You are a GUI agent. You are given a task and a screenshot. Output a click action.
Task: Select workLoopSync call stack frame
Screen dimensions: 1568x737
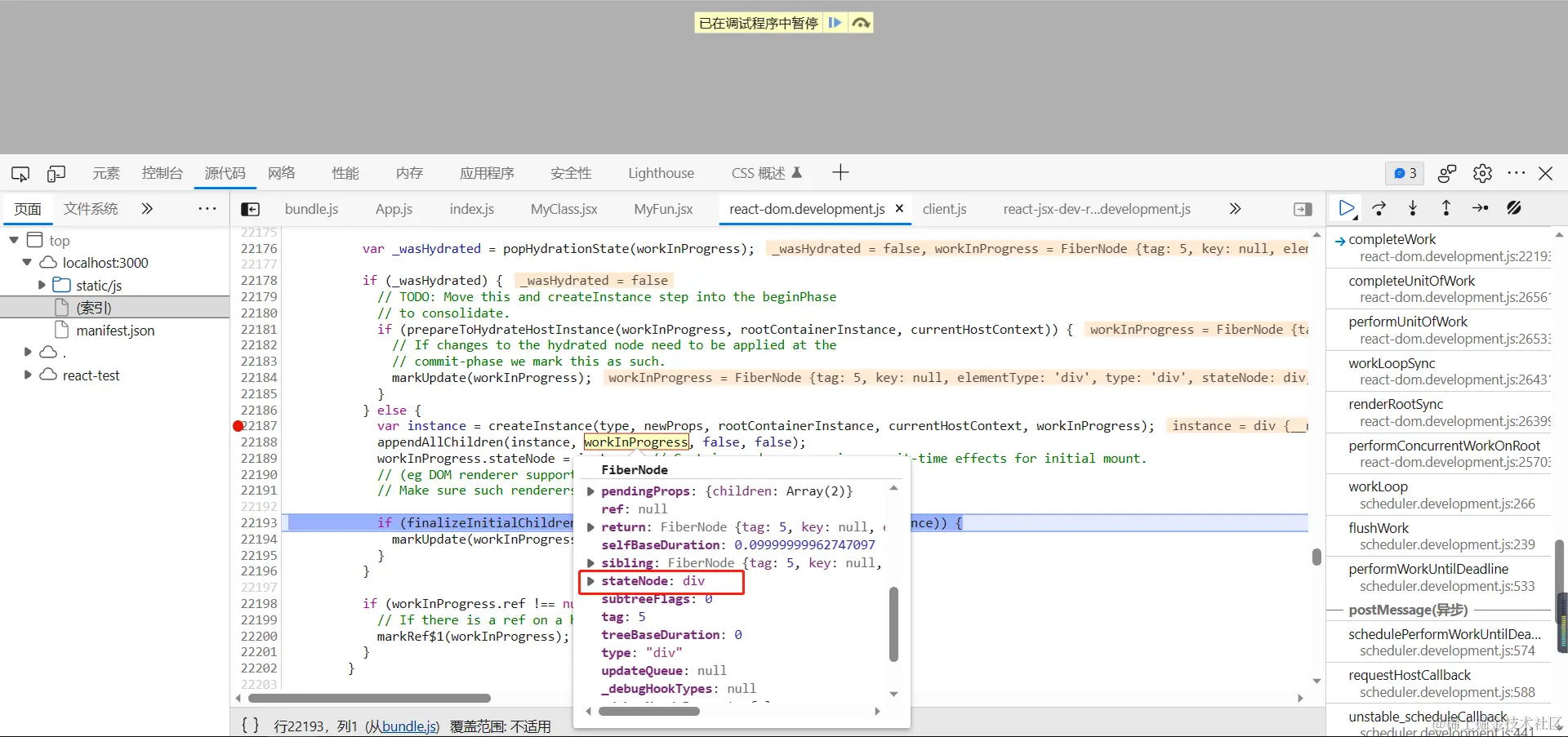pyautogui.click(x=1439, y=371)
